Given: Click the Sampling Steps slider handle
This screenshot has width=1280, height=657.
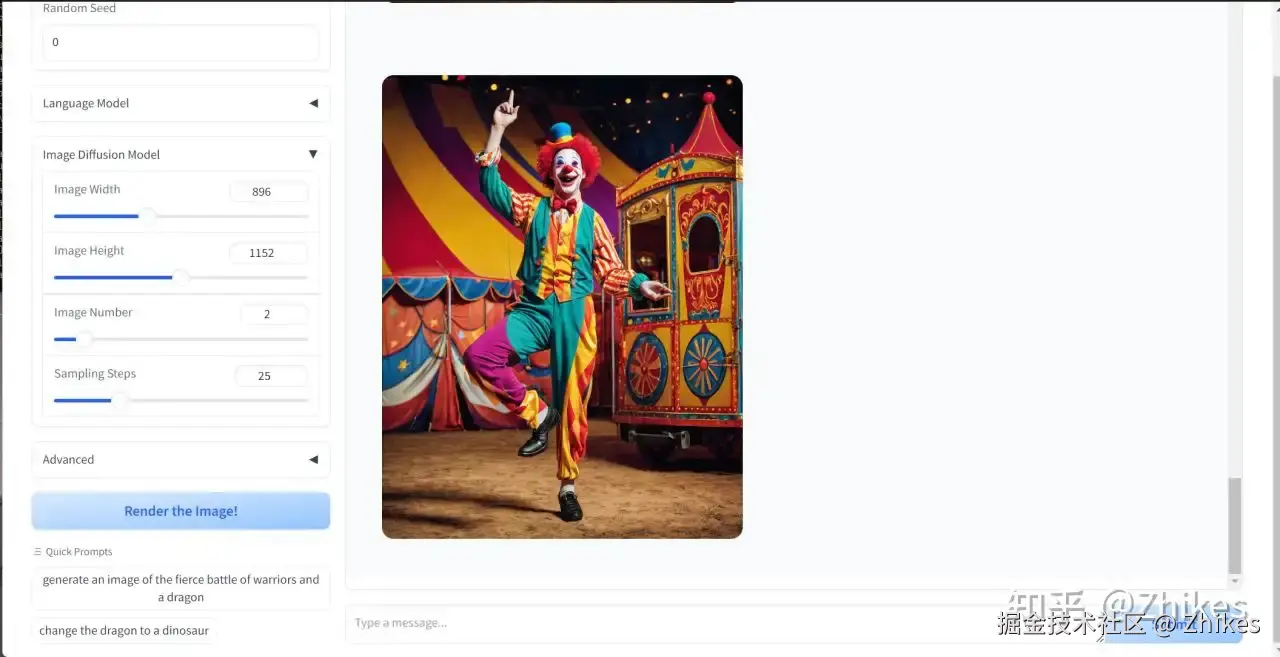Looking at the screenshot, I should pyautogui.click(x=119, y=400).
